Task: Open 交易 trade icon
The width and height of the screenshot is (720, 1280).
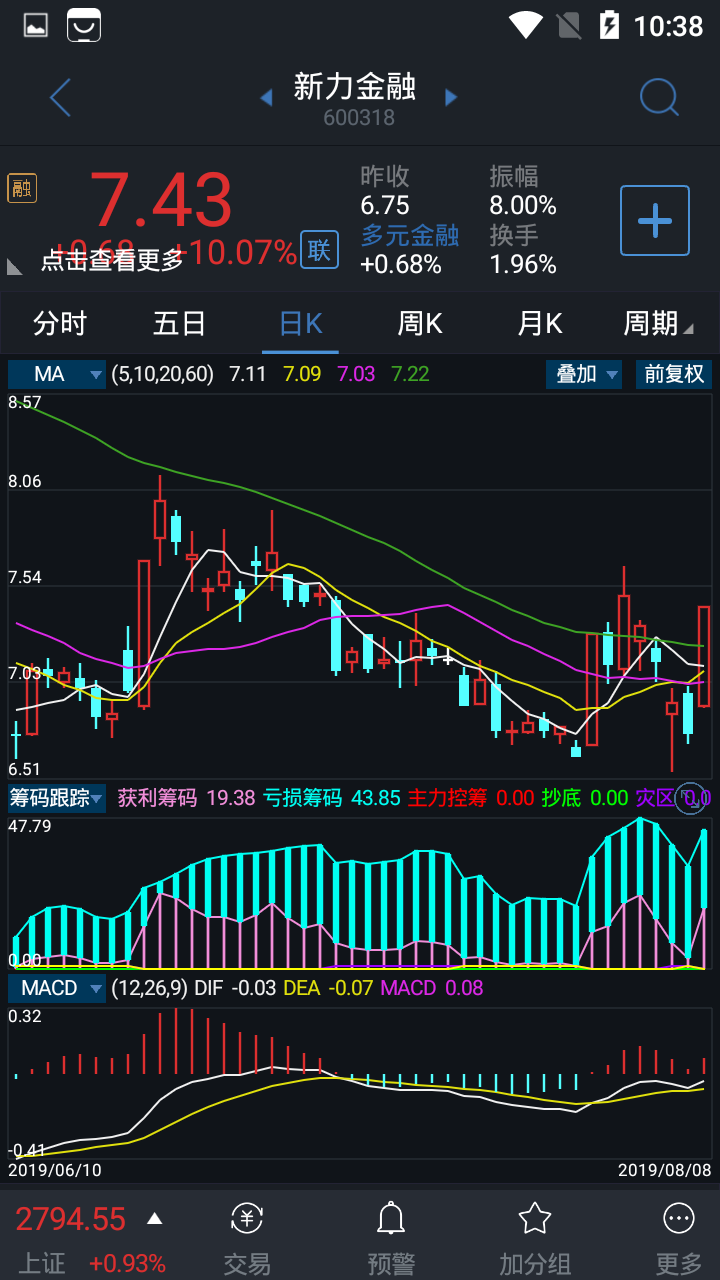Action: (247, 1218)
